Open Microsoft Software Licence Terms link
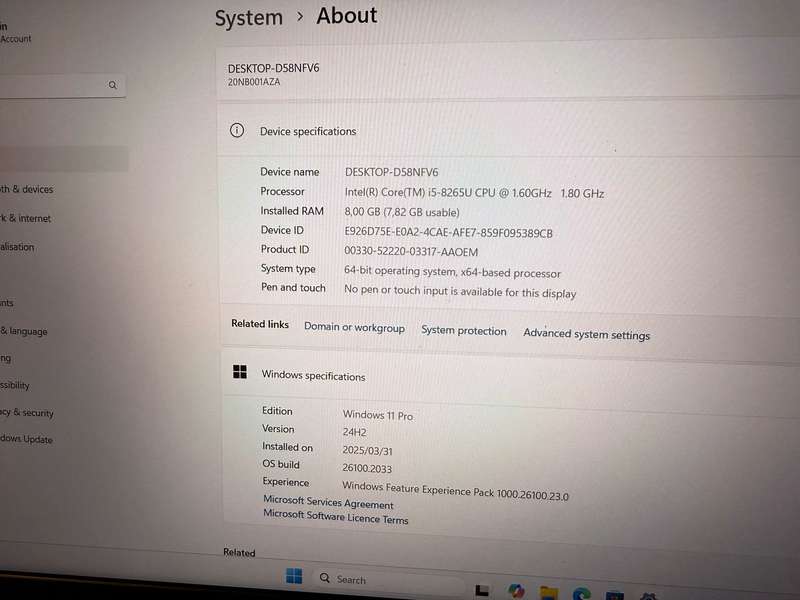Image resolution: width=800 pixels, height=600 pixels. (x=336, y=516)
